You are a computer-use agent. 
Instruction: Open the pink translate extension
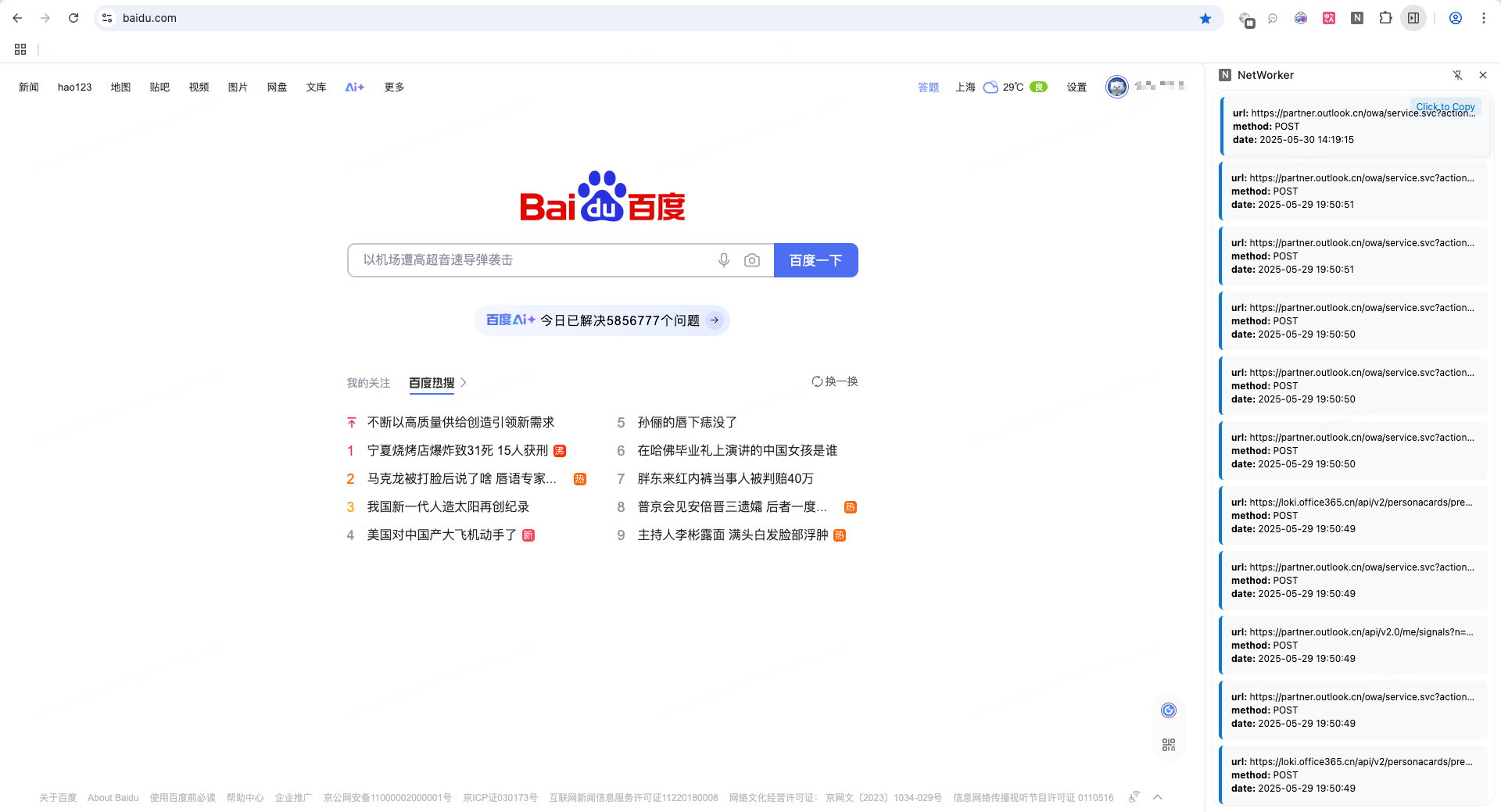coord(1329,18)
